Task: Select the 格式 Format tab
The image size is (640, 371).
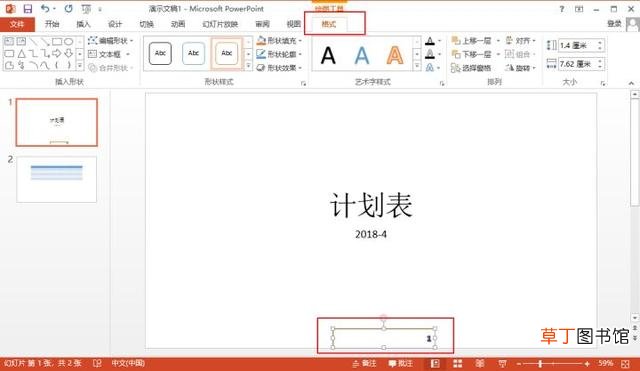Action: [329, 24]
